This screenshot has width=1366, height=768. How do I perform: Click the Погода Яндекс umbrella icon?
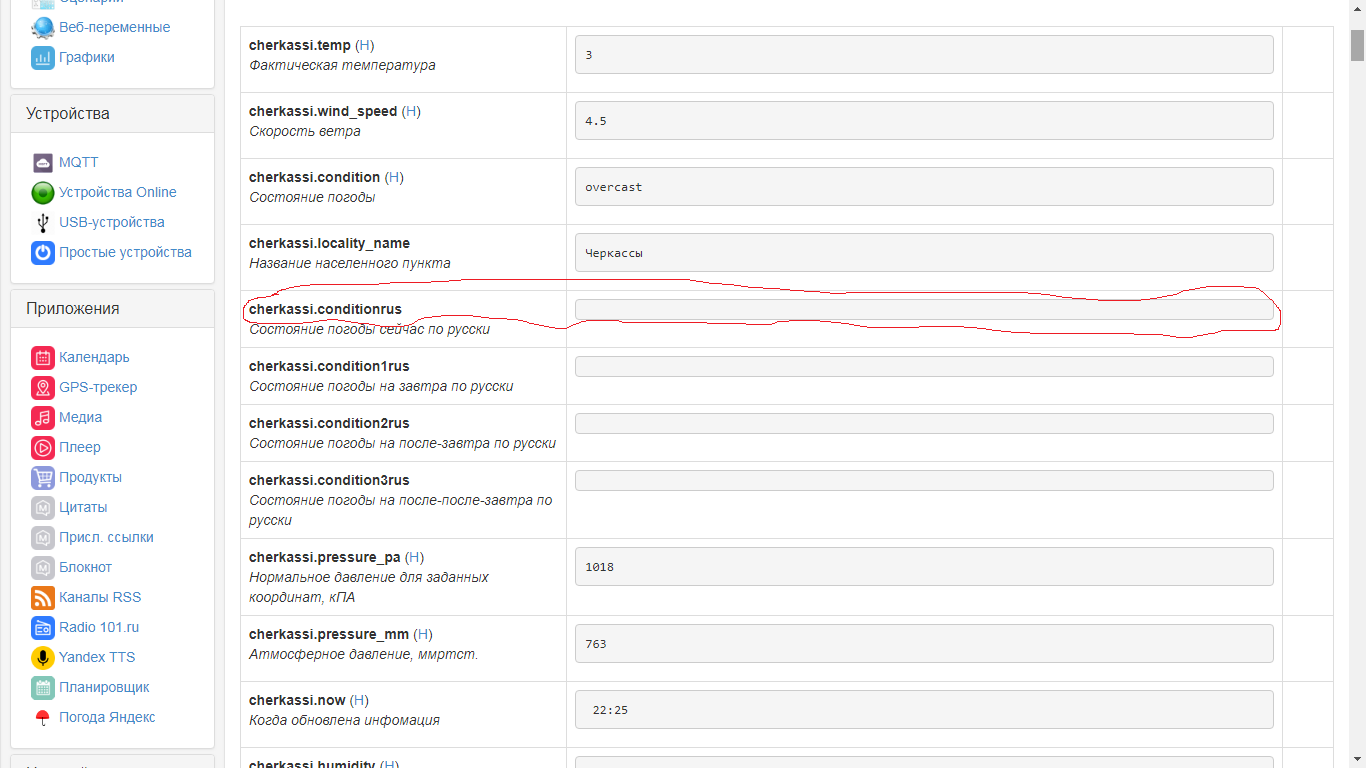(x=42, y=717)
